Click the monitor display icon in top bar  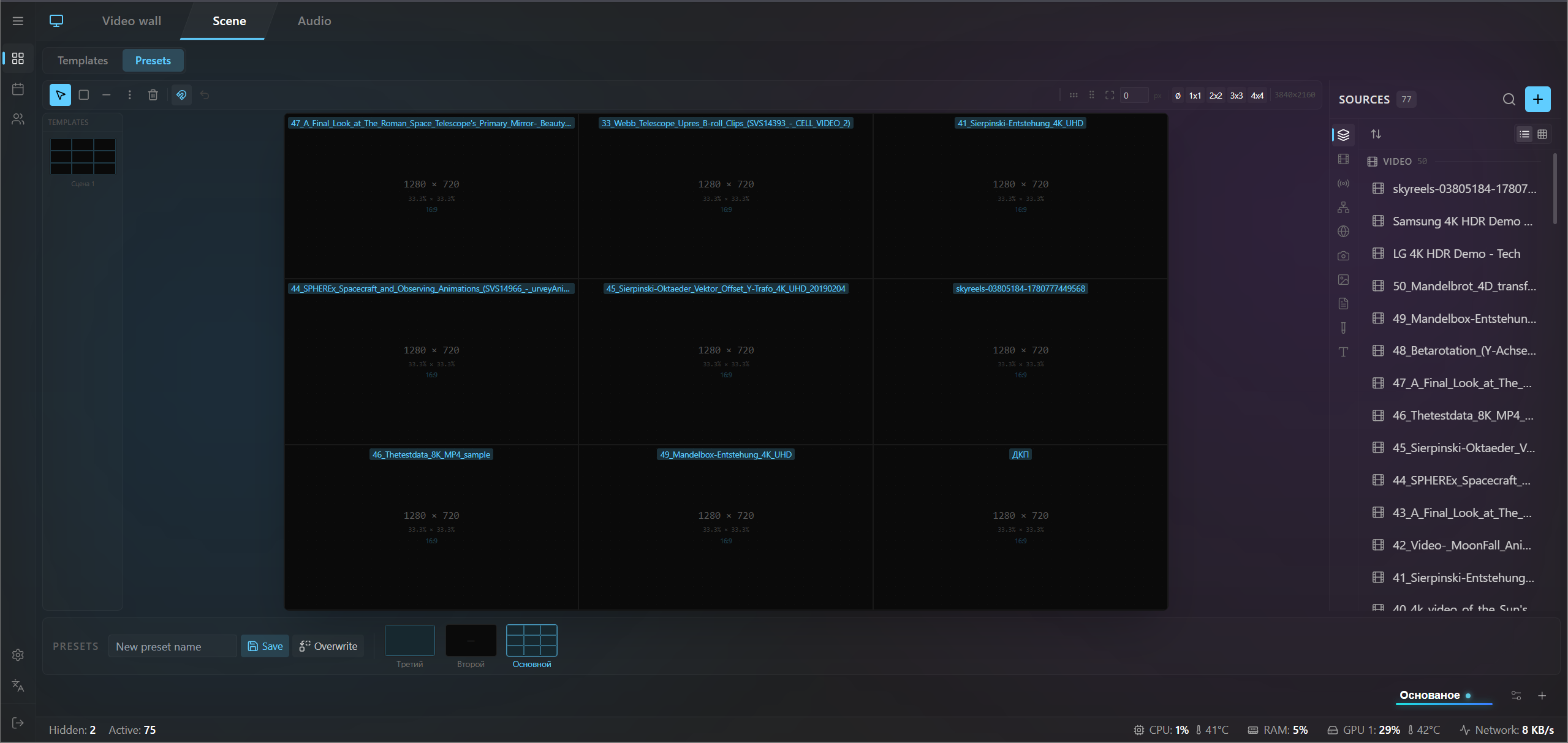(56, 21)
